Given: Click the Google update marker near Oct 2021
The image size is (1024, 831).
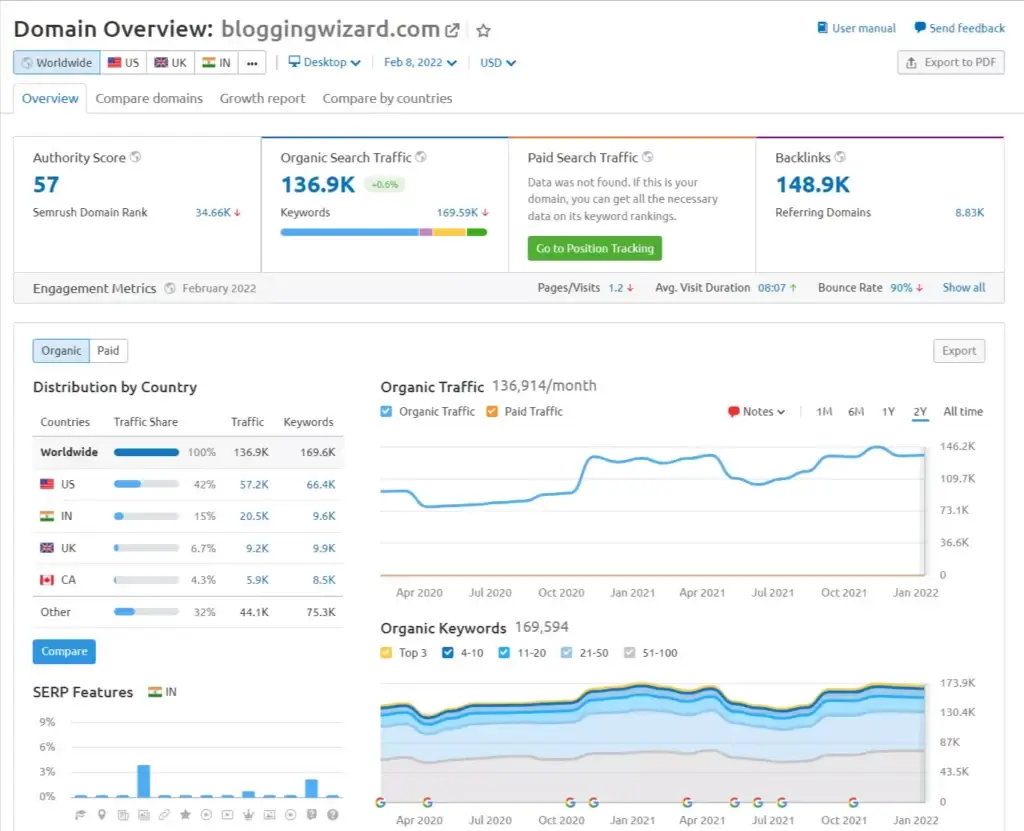Looking at the screenshot, I should point(853,802).
